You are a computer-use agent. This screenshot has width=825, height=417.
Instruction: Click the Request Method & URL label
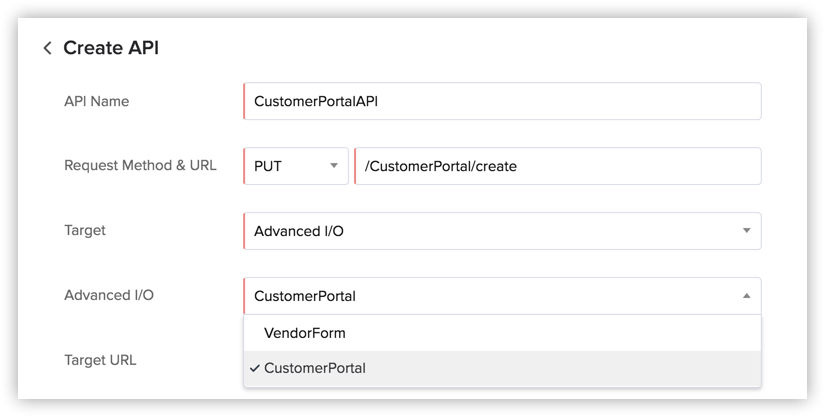[x=140, y=165]
